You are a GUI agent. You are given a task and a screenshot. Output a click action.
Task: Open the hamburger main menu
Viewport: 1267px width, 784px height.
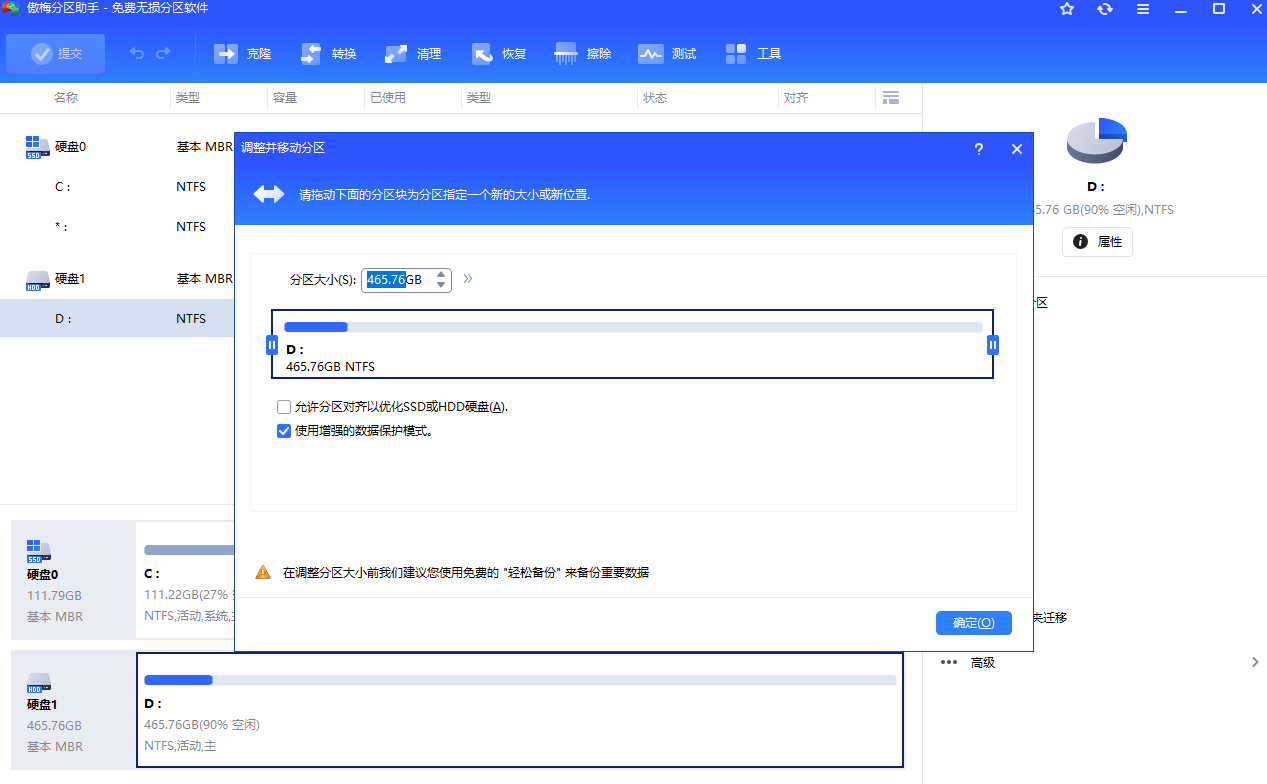tap(1142, 9)
